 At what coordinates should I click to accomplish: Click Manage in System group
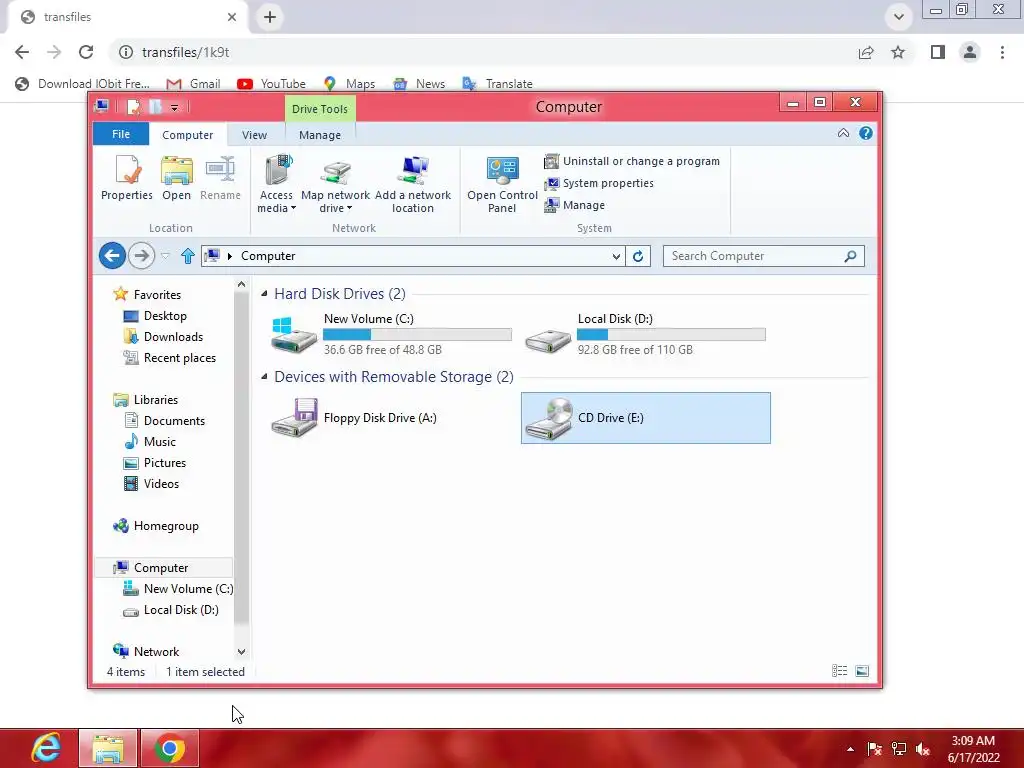tap(575, 205)
